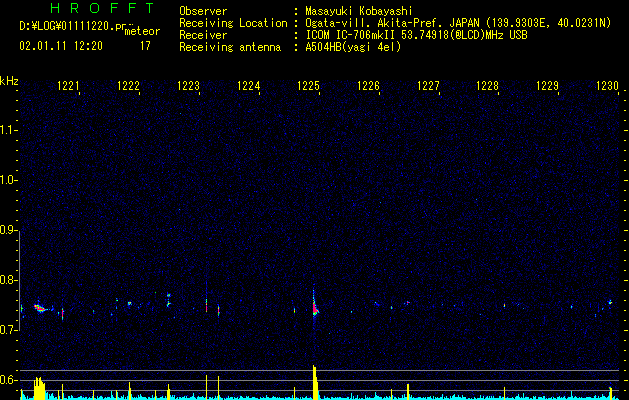
Task: Click the 1229 time marker
Action: 548,86
